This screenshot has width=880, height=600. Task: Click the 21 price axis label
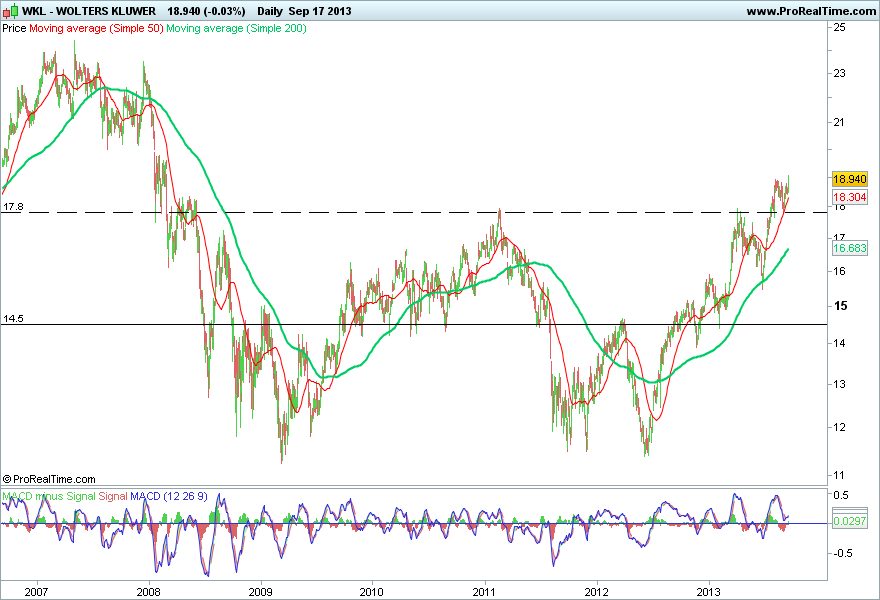click(x=840, y=122)
